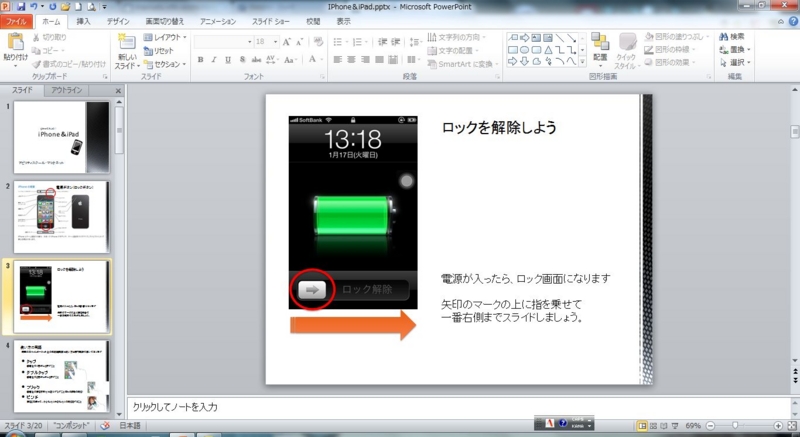Decrease the font size

[x=299, y=42]
